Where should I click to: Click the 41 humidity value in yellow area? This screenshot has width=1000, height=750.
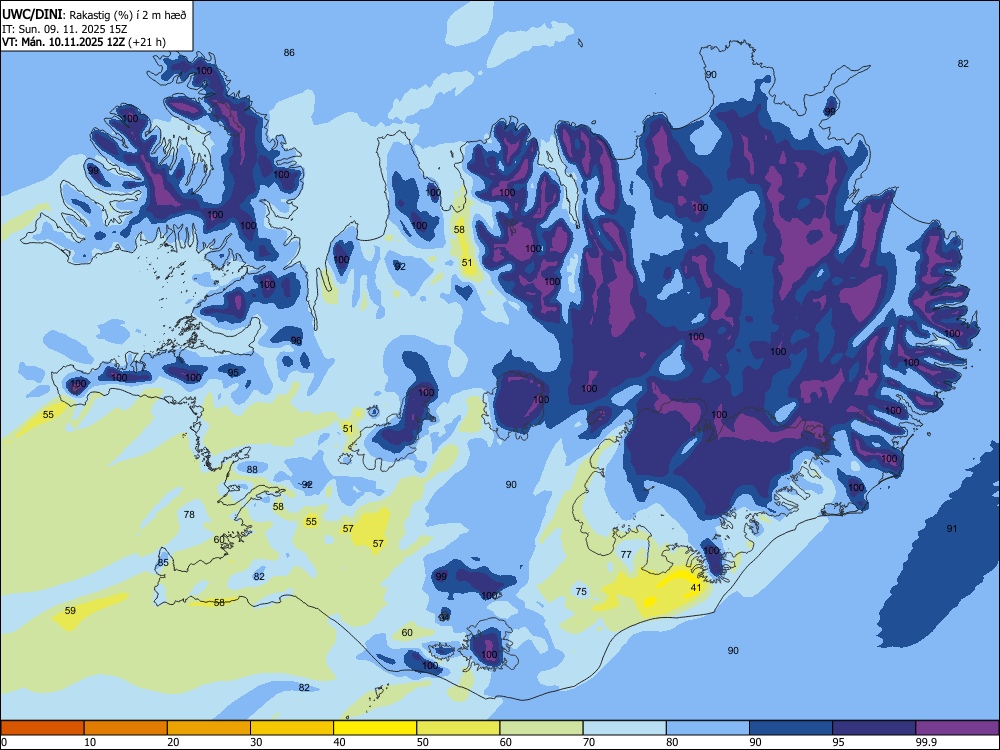pos(696,587)
